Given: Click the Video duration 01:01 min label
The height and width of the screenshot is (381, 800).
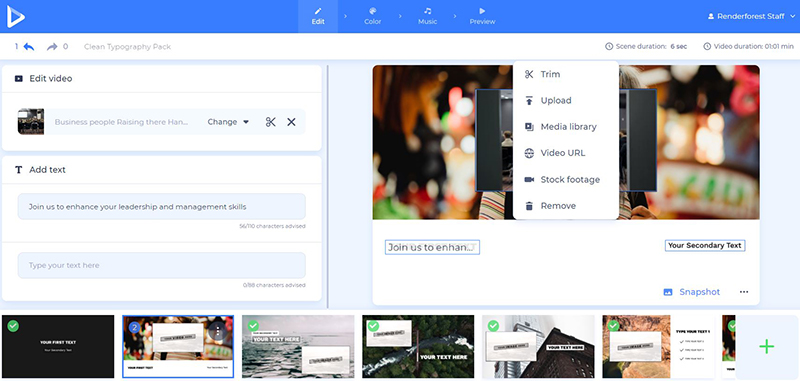Looking at the screenshot, I should pos(747,46).
